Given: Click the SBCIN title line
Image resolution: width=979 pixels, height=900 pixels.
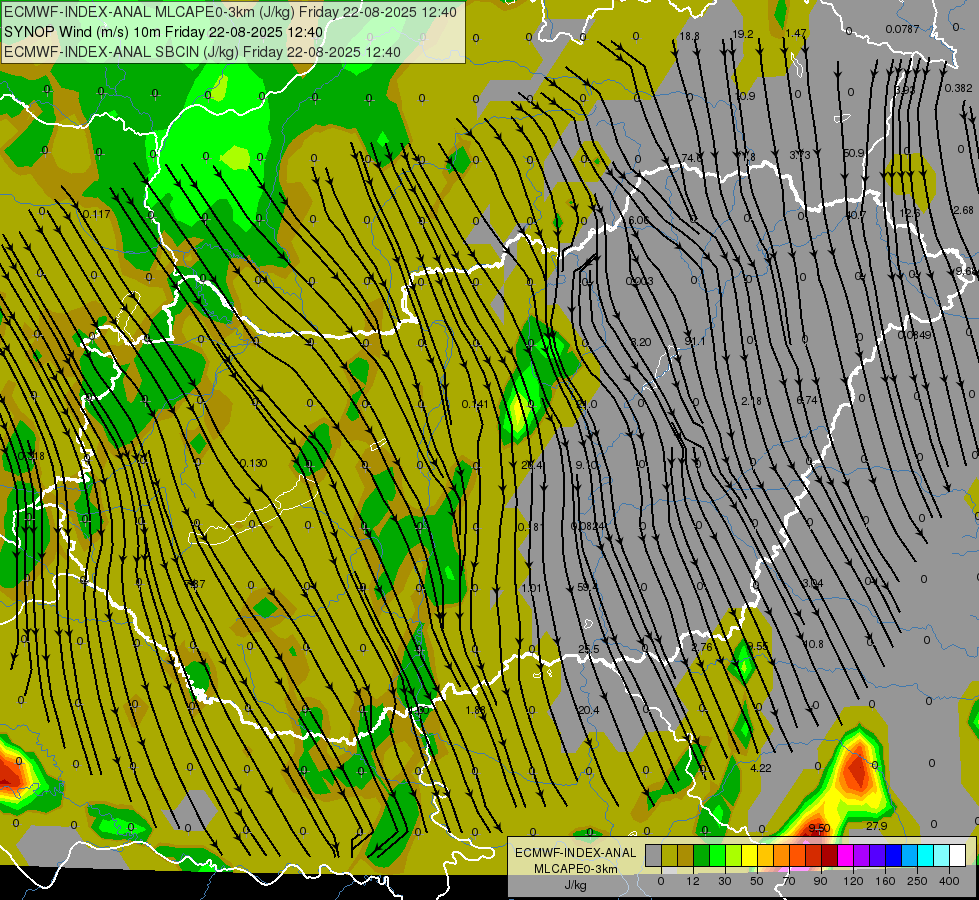Looking at the screenshot, I should pyautogui.click(x=202, y=52).
